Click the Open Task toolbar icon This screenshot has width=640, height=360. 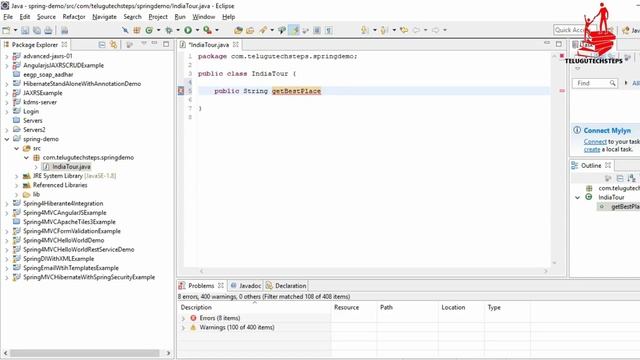pos(250,30)
